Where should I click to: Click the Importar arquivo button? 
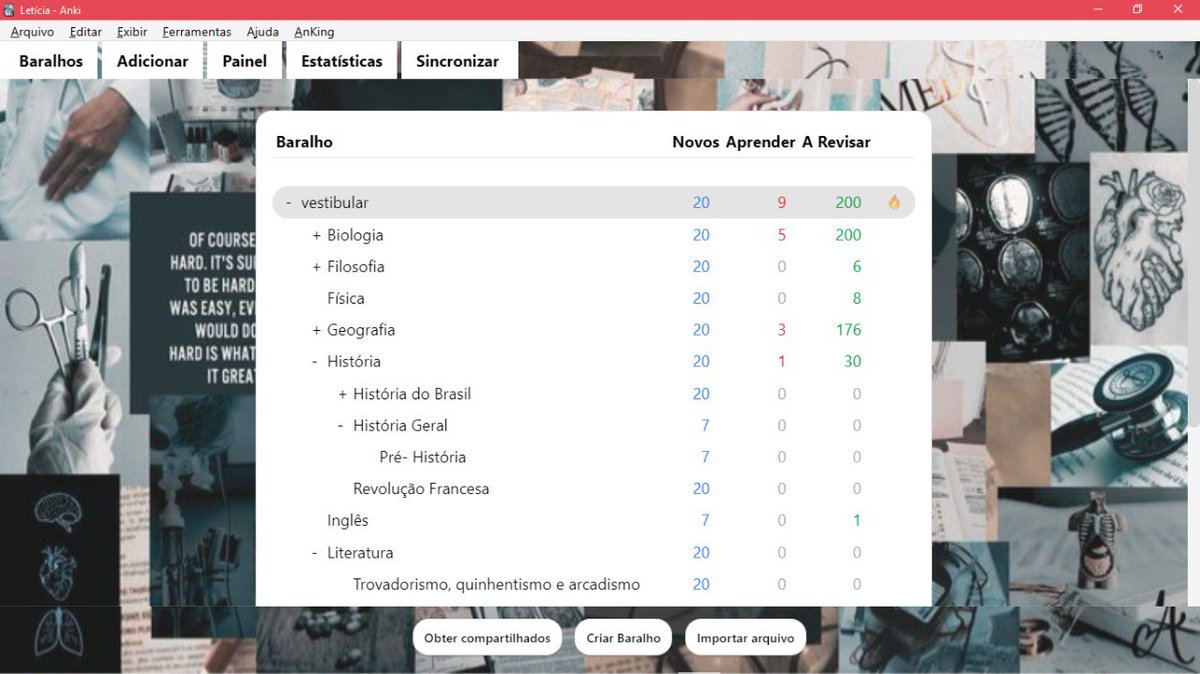pyautogui.click(x=745, y=638)
